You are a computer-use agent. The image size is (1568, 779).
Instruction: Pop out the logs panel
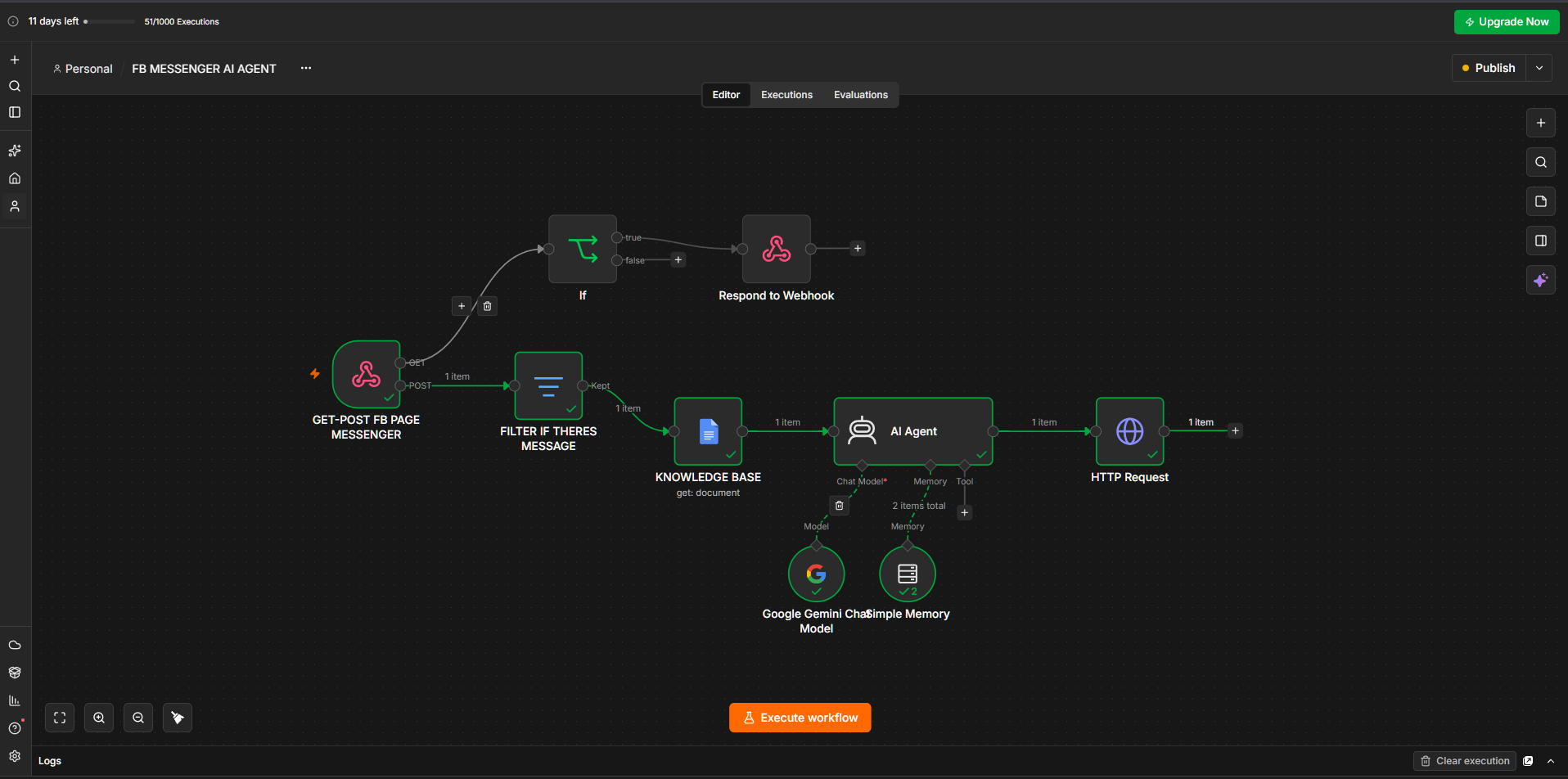pyautogui.click(x=1528, y=761)
